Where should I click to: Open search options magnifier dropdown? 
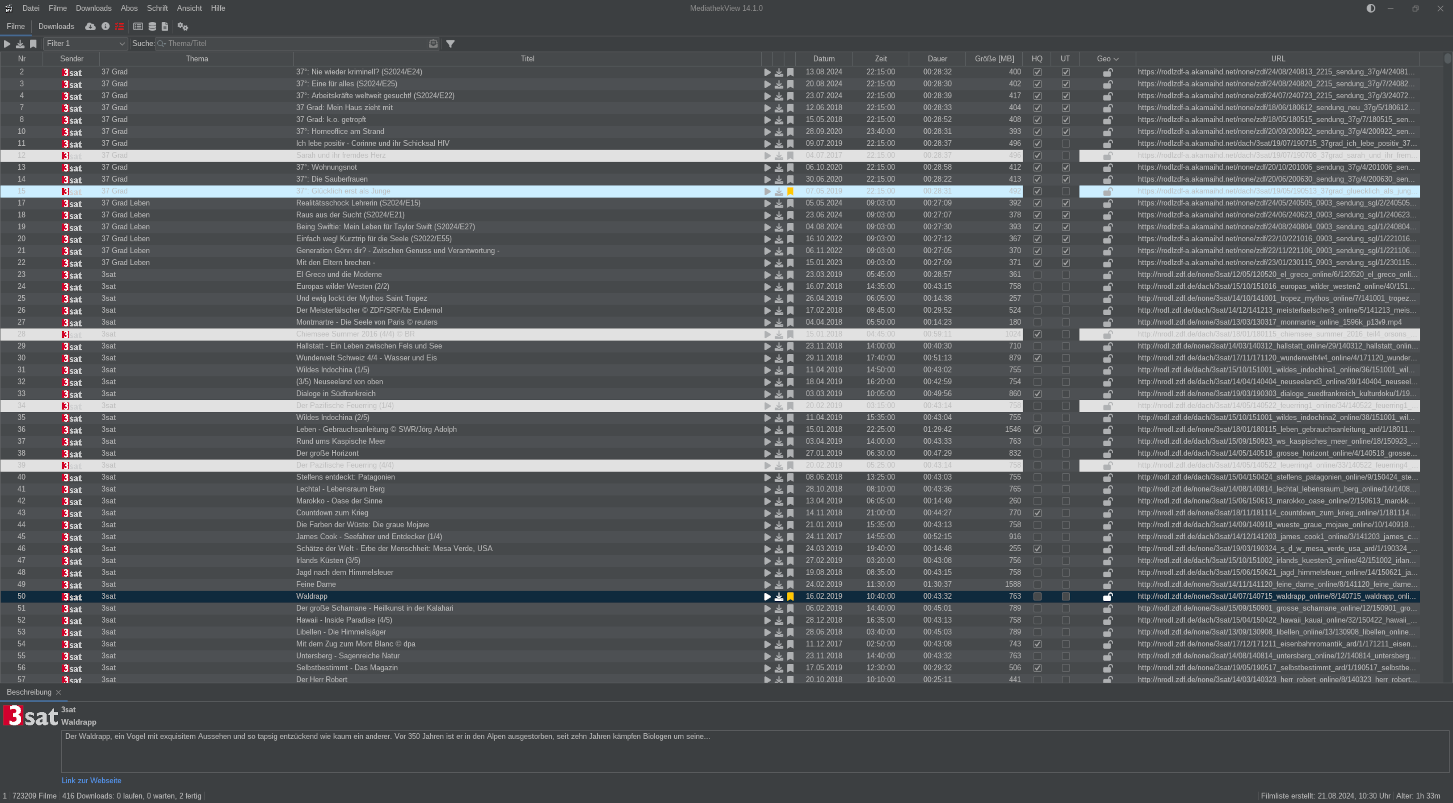(x=160, y=44)
